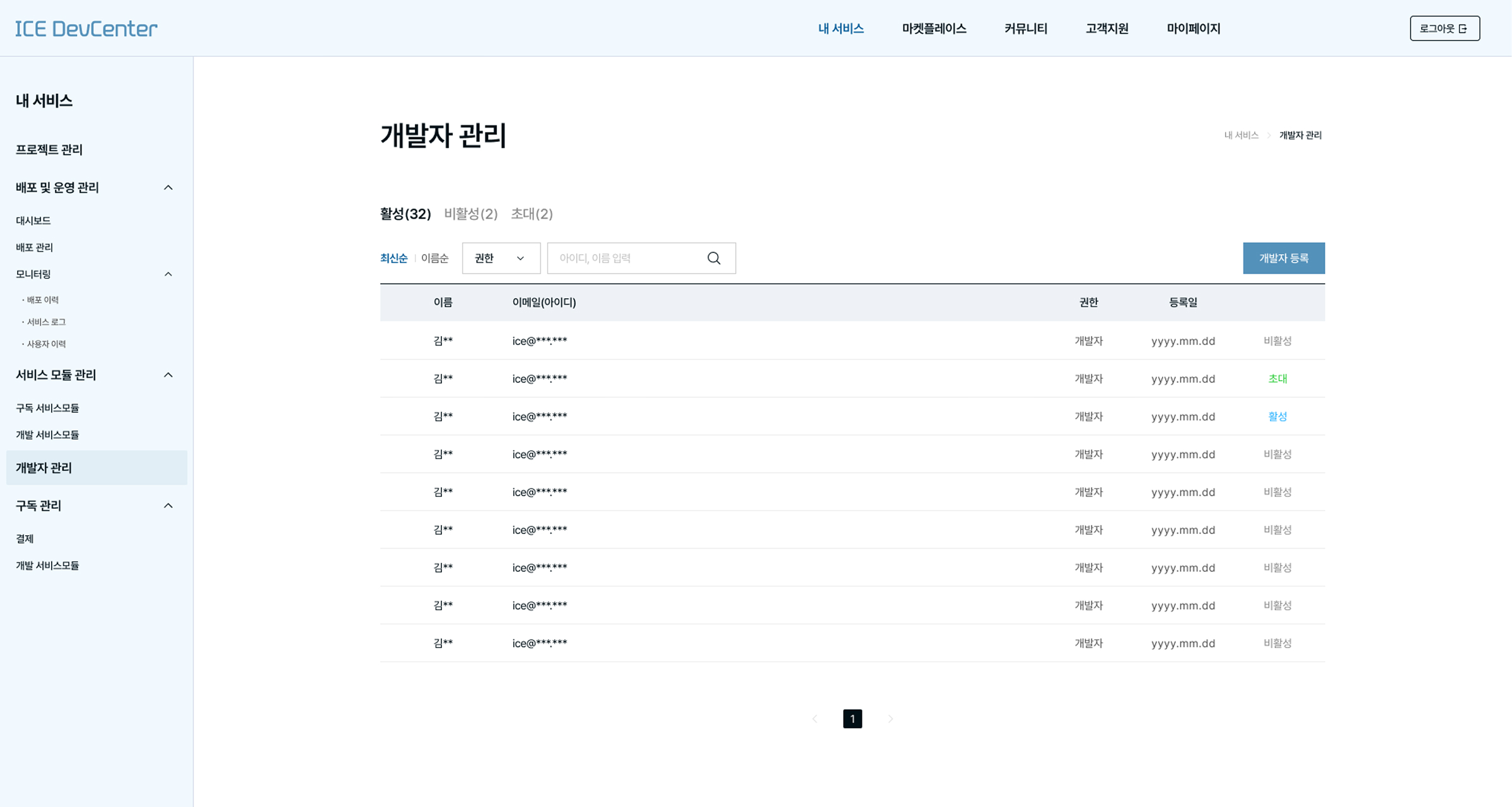Click the 개발자 등록 button
This screenshot has width=1512, height=807.
coord(1283,258)
